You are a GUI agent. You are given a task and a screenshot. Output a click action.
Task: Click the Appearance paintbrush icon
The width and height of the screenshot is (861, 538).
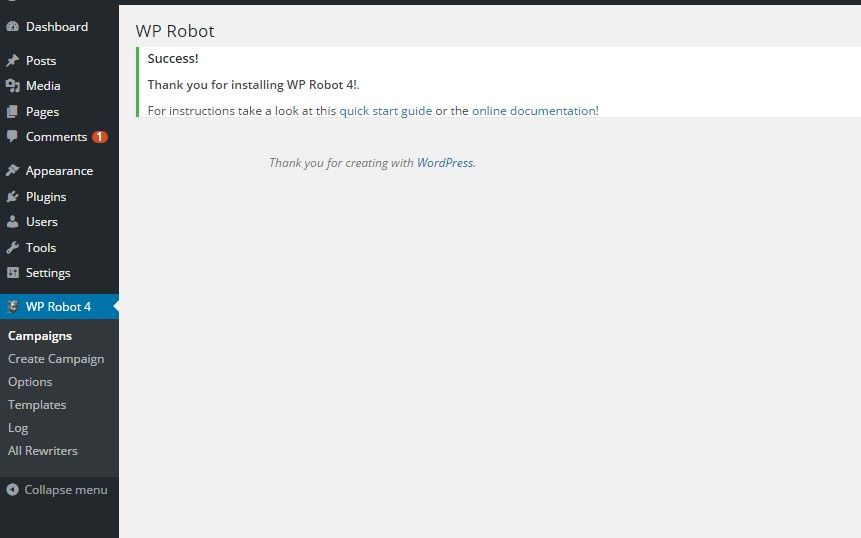click(13, 171)
